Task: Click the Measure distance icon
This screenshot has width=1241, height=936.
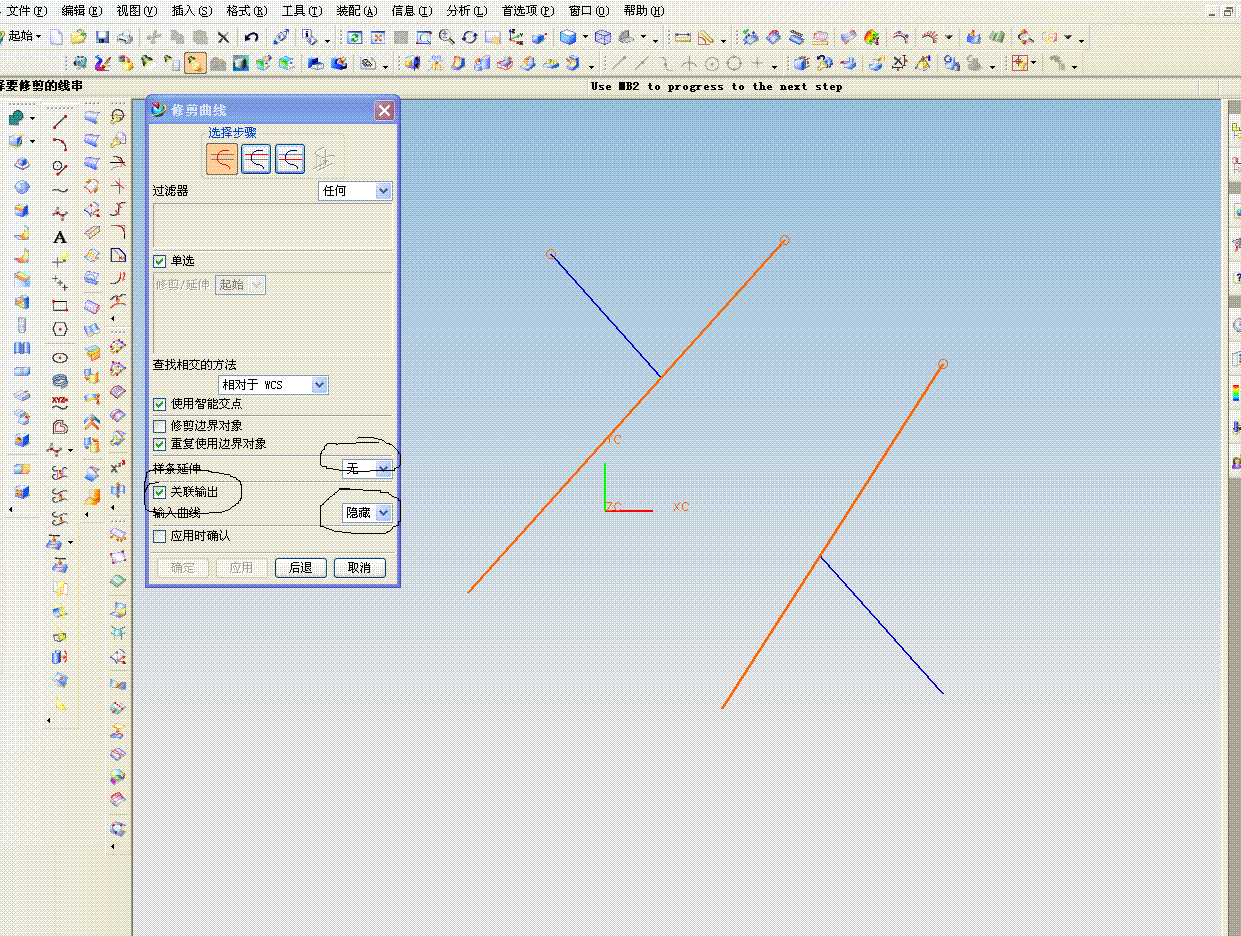Action: [683, 38]
